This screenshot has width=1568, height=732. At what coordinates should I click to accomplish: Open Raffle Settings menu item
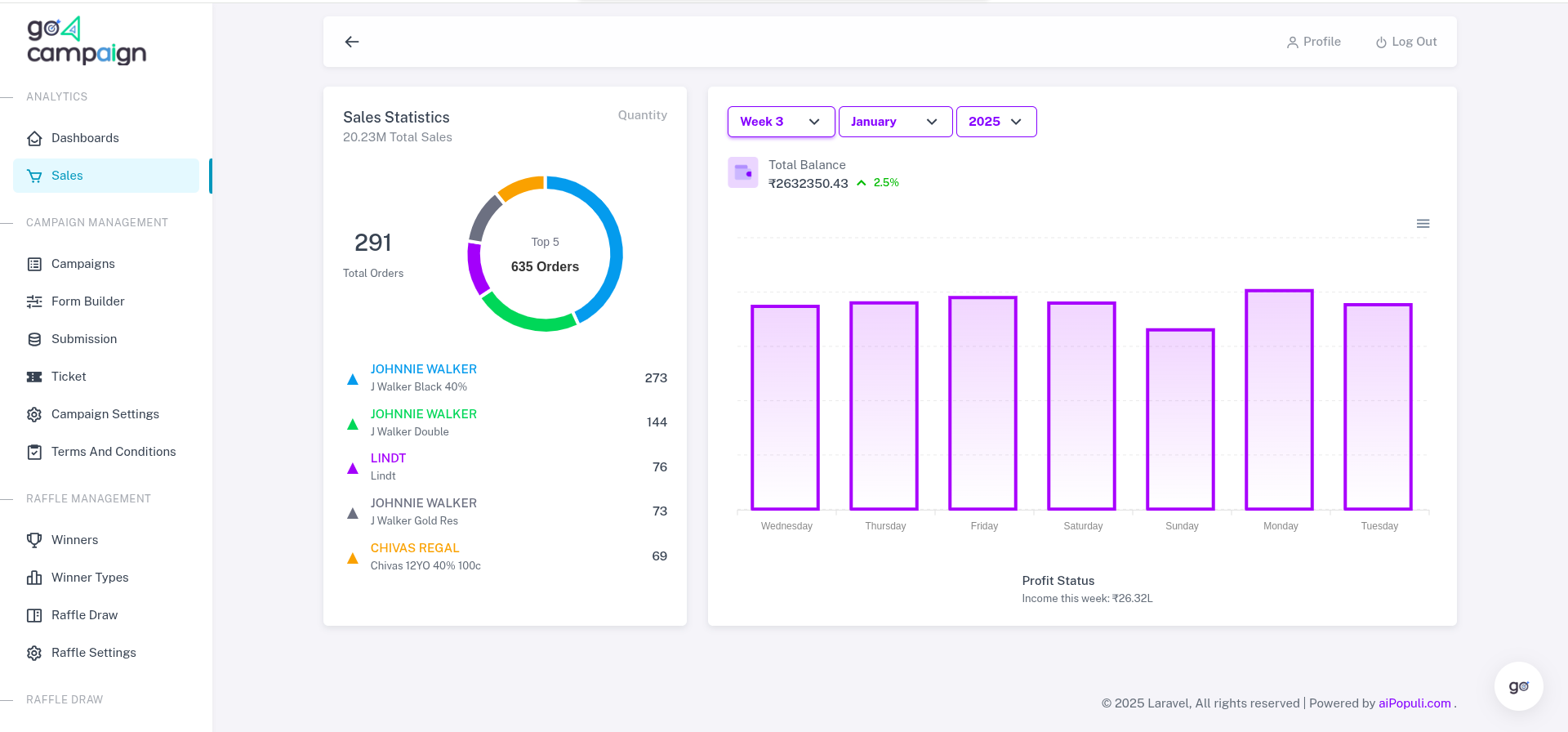point(106,653)
